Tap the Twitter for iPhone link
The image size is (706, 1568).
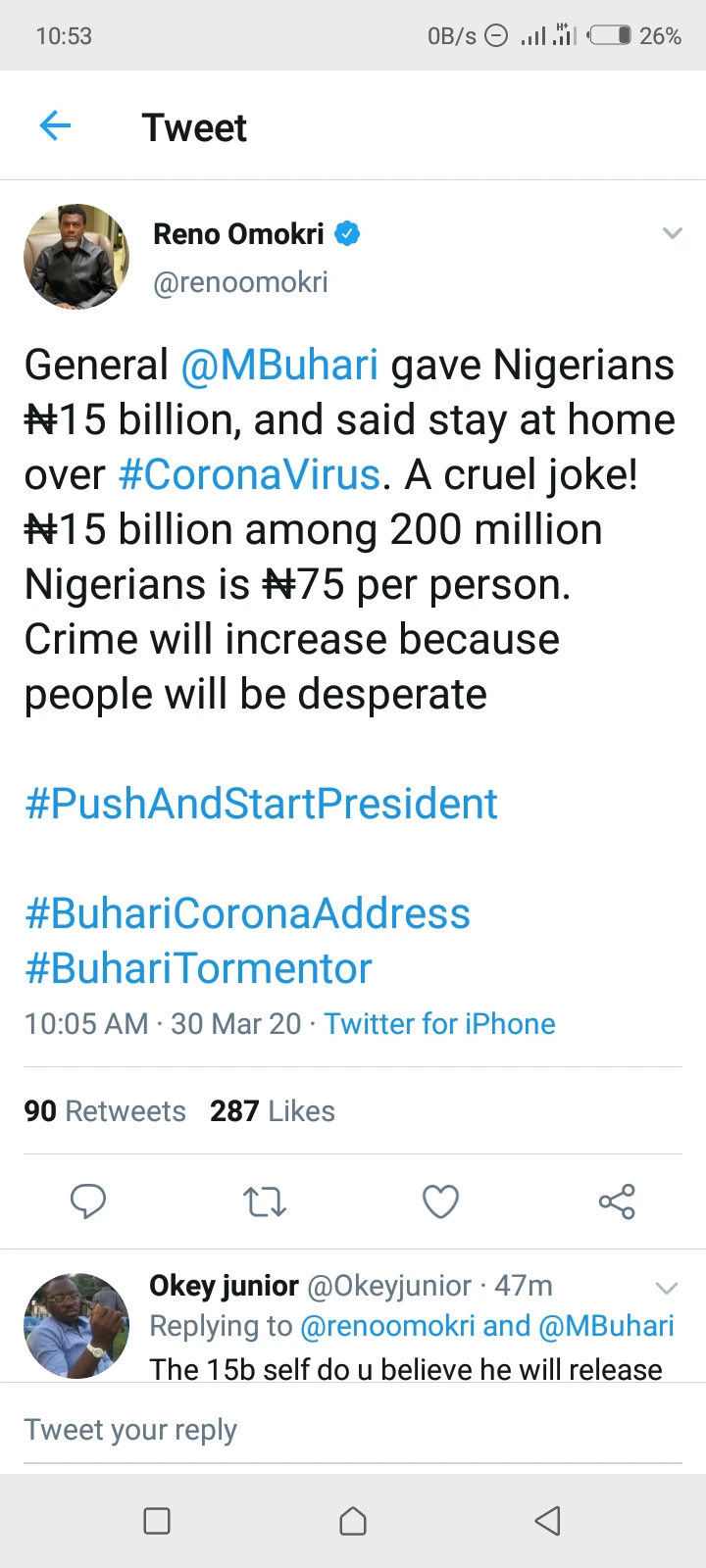click(x=439, y=1024)
